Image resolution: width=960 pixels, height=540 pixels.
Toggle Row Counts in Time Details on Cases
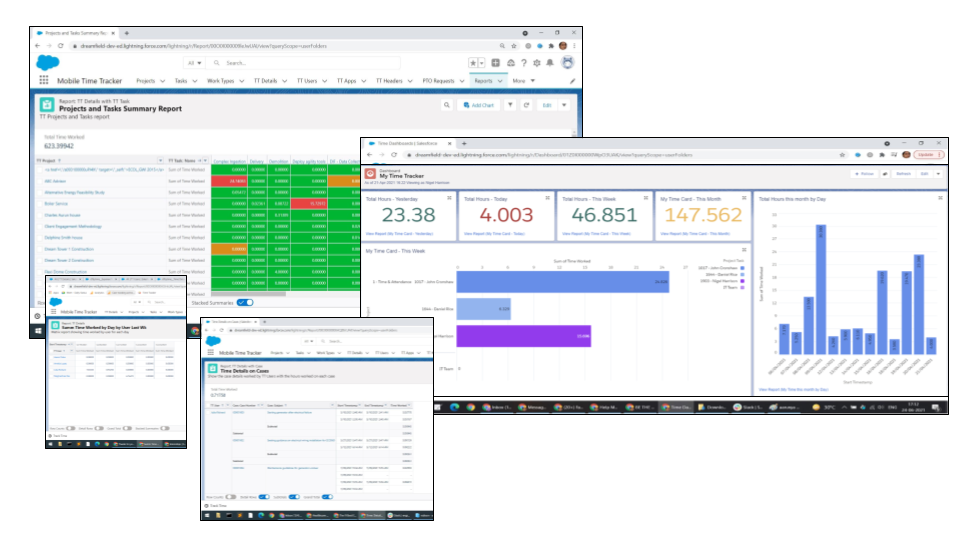tap(231, 497)
